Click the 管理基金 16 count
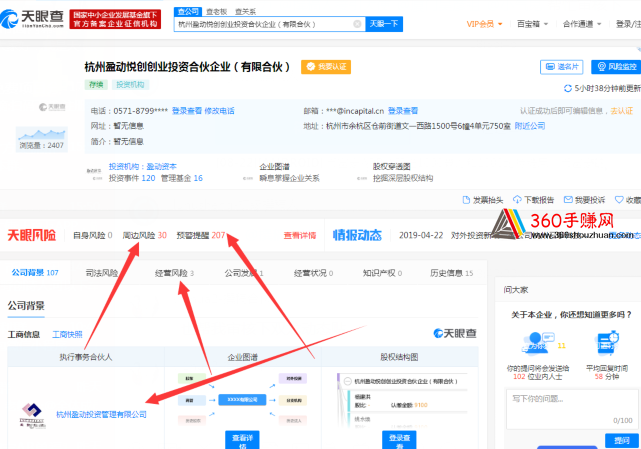This screenshot has width=641, height=449. point(182,178)
